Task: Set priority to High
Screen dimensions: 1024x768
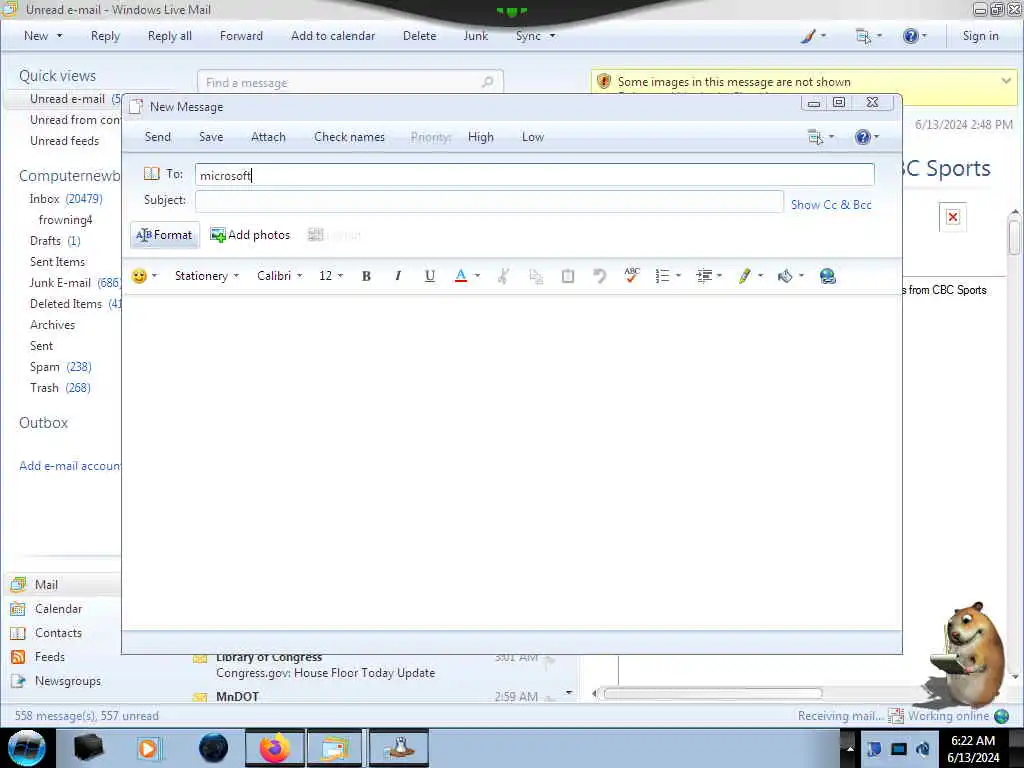Action: pyautogui.click(x=481, y=137)
